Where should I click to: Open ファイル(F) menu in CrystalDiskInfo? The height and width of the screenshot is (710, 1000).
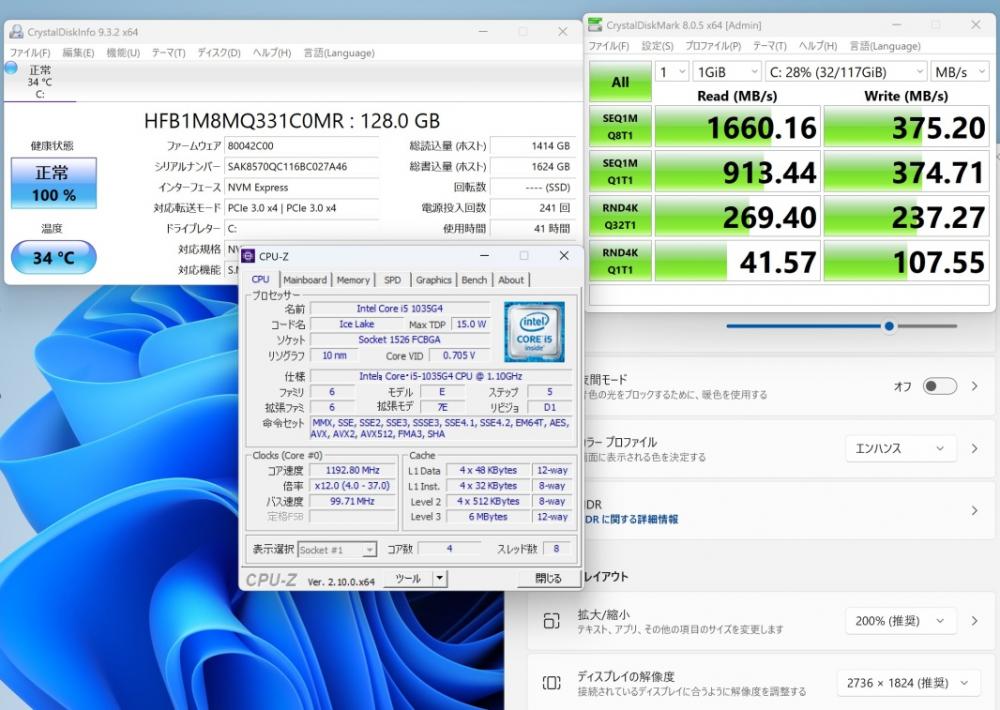coord(29,52)
